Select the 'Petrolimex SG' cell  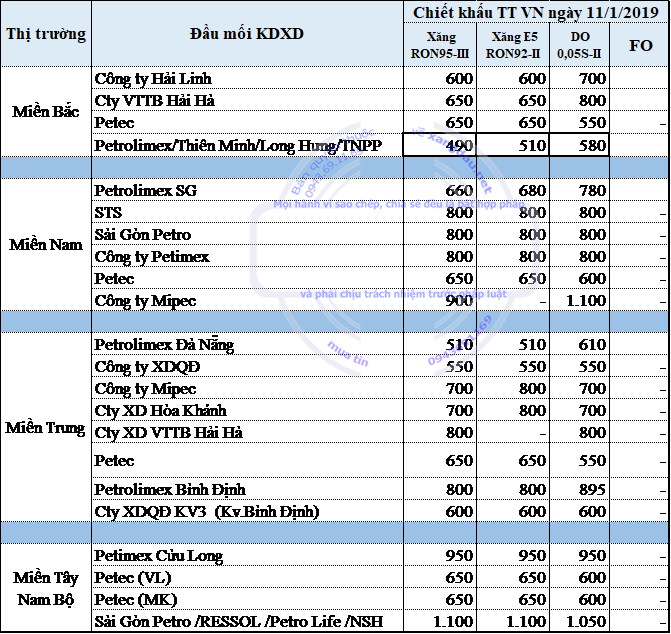coord(247,190)
